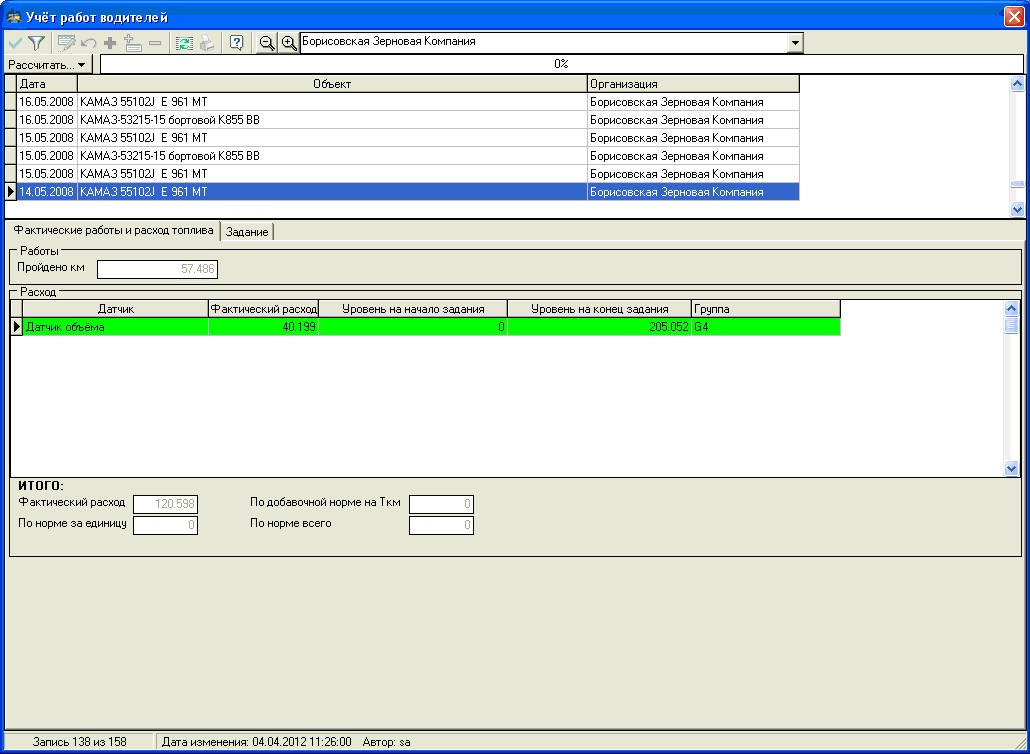Click the print icon in toolbar
The width and height of the screenshot is (1030, 754).
coord(207,43)
